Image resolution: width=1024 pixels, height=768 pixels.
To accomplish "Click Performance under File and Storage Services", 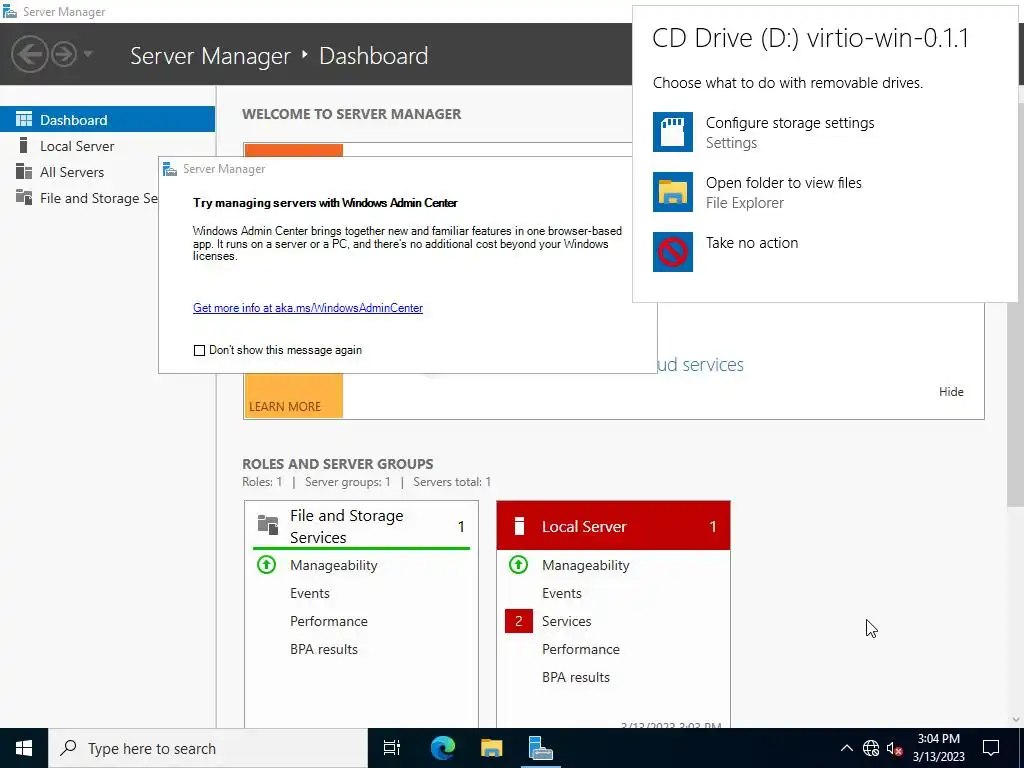I will (x=328, y=622).
